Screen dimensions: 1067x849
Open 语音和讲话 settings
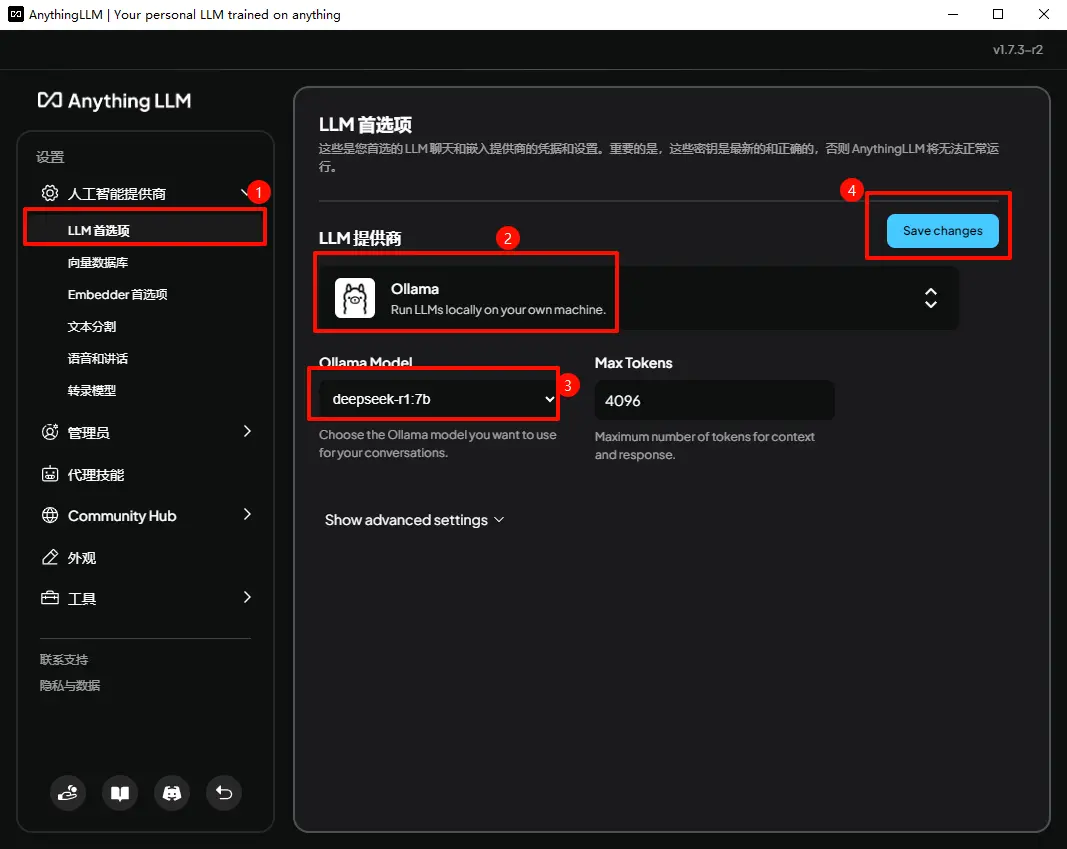98,359
